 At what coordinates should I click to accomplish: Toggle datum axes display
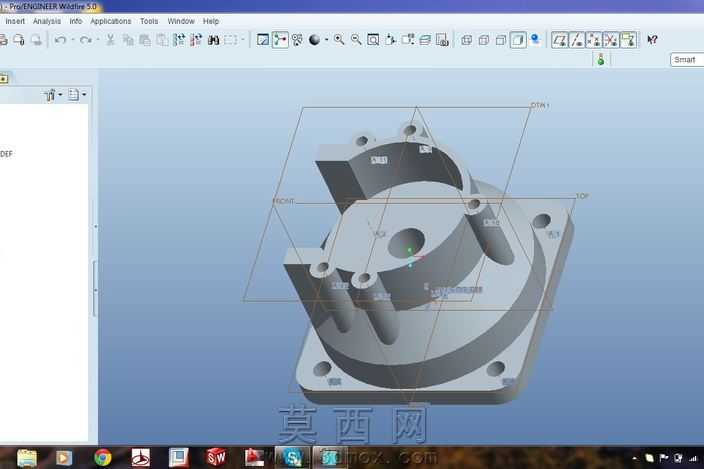pos(576,40)
